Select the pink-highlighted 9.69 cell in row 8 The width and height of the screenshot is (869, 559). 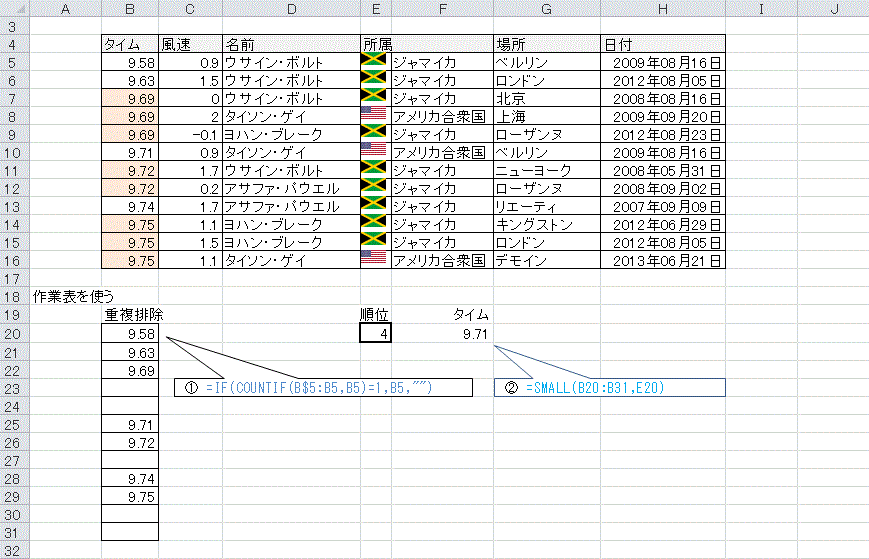coord(130,116)
